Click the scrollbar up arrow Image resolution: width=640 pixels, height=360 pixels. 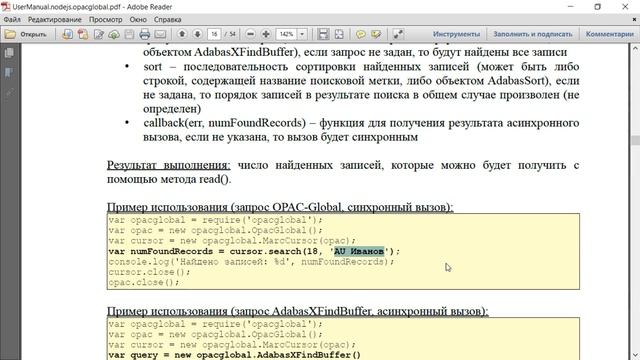(636, 48)
